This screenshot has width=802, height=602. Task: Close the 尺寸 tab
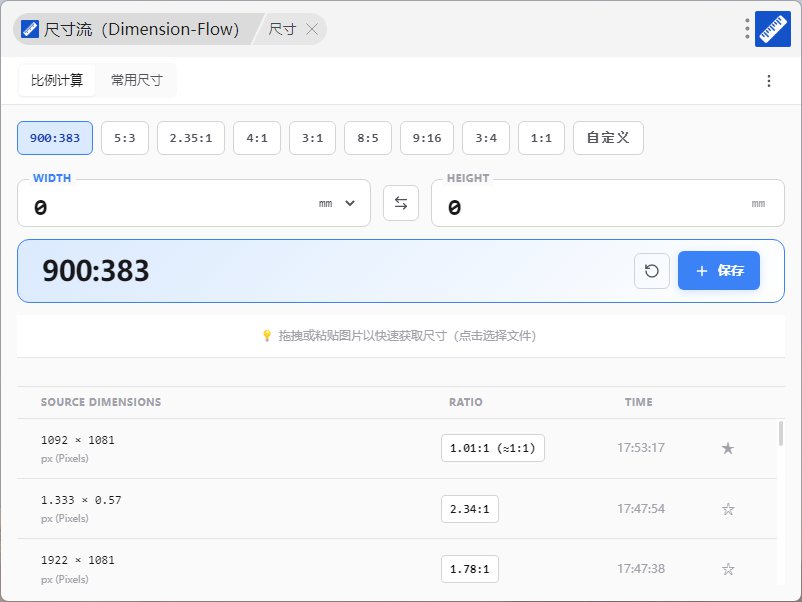point(312,29)
